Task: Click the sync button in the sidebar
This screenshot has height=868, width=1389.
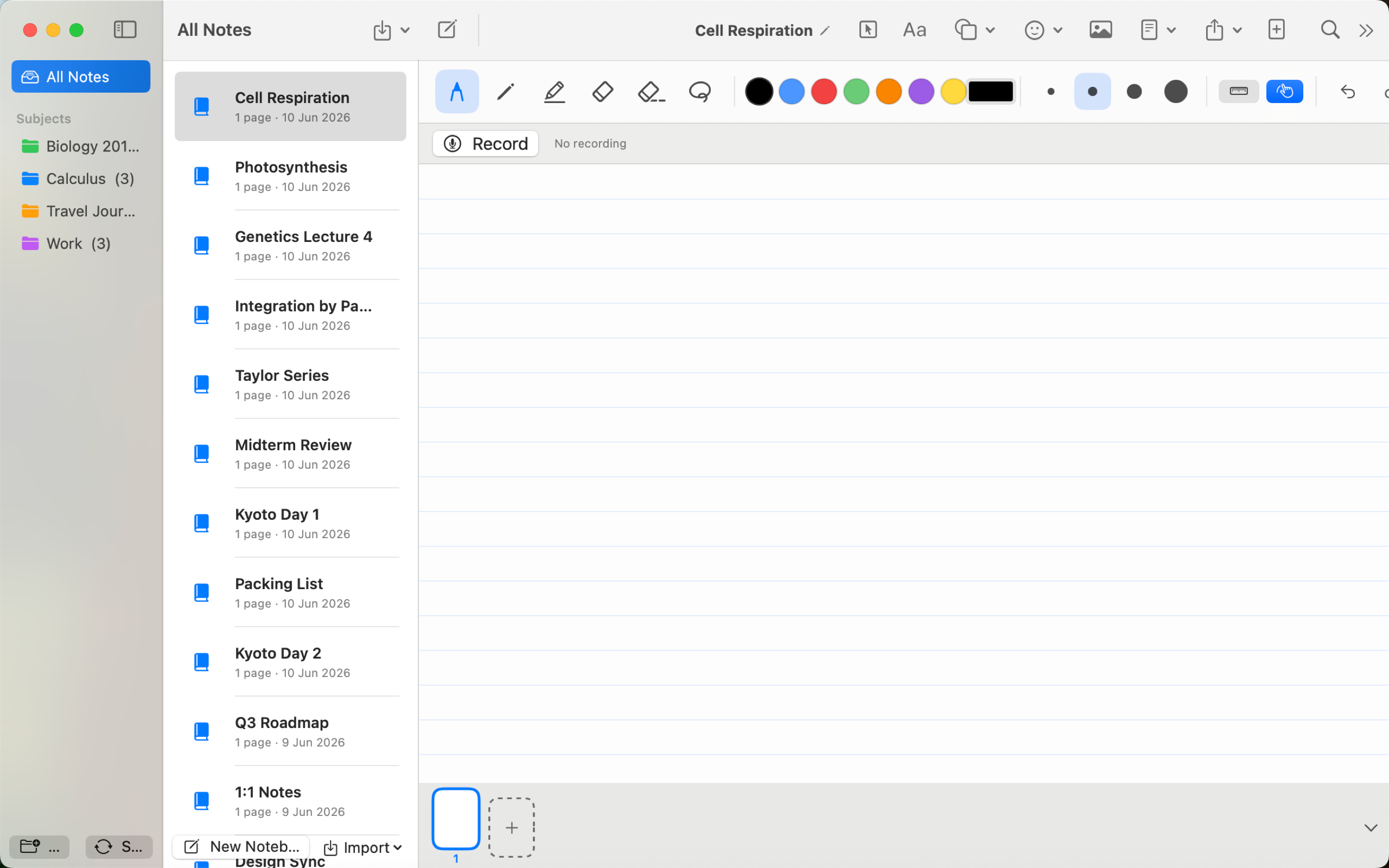Action: point(119,847)
